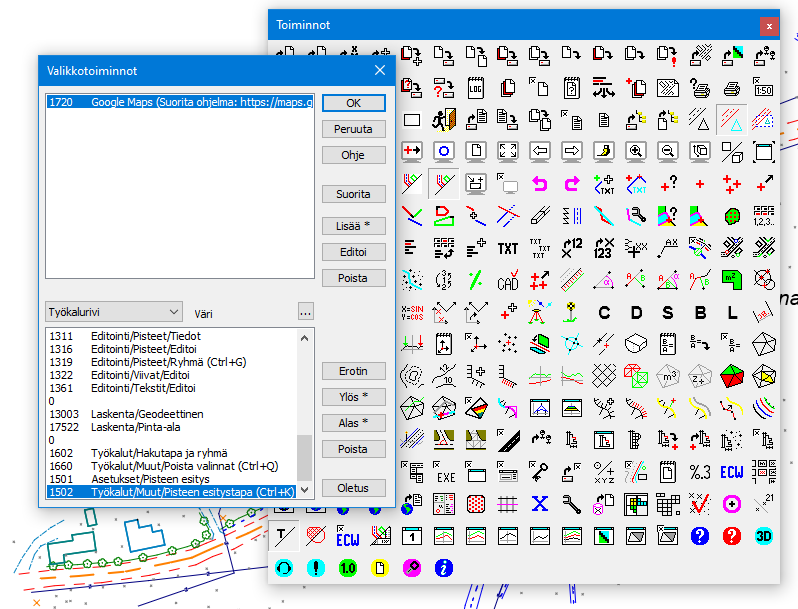
Task: Click the letter C icon
Action: [x=604, y=312]
